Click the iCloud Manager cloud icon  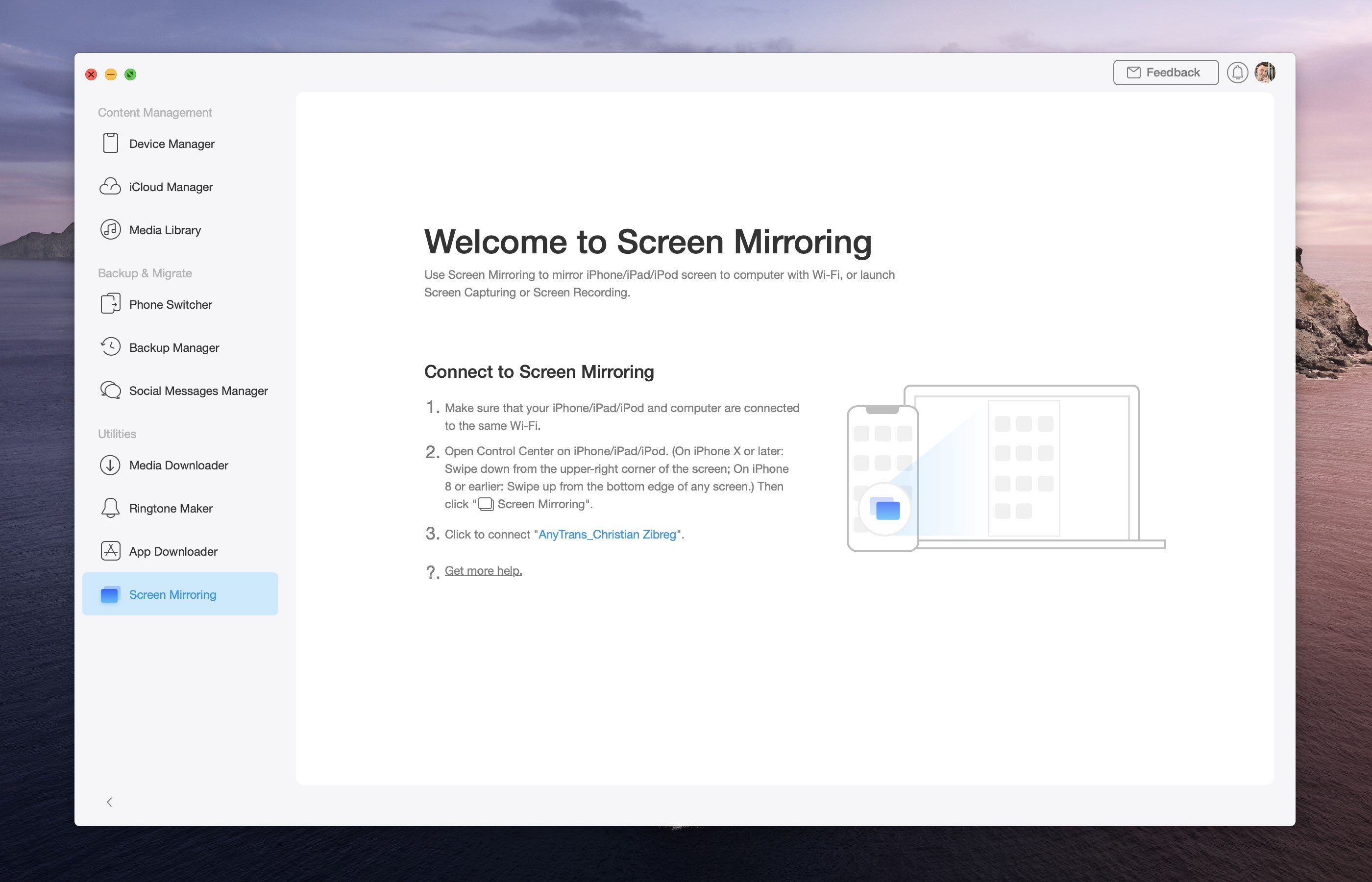(111, 187)
